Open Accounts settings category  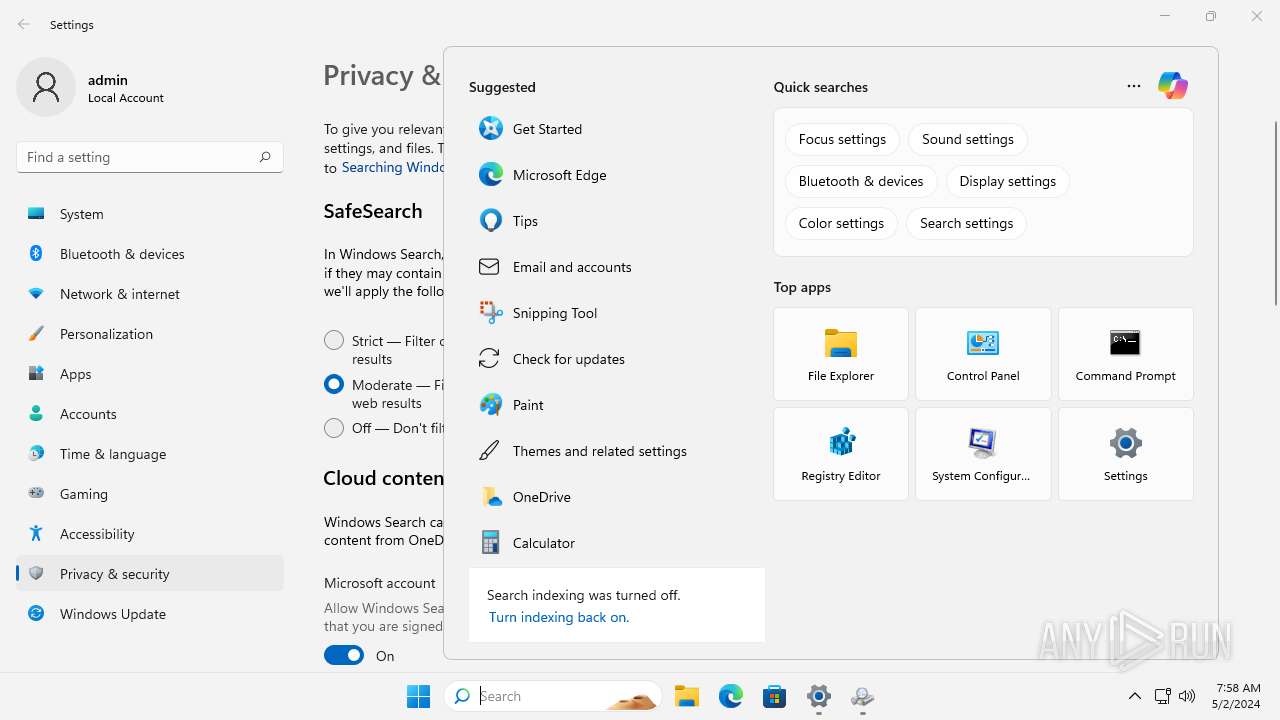pos(150,414)
